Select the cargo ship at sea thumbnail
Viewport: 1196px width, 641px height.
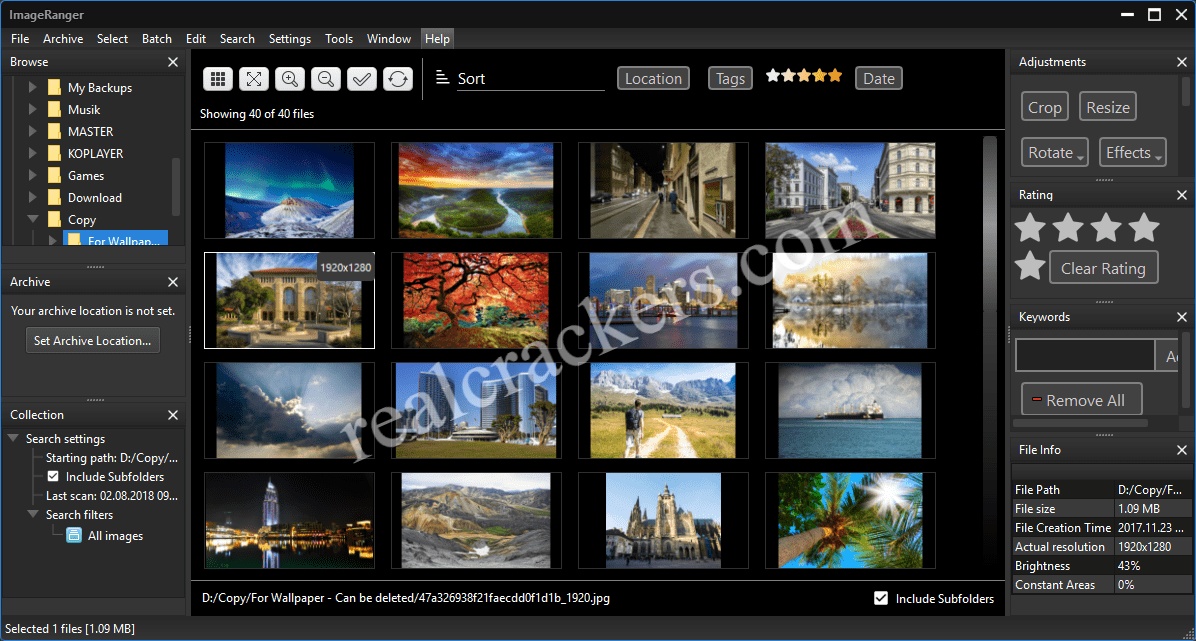[x=850, y=411]
